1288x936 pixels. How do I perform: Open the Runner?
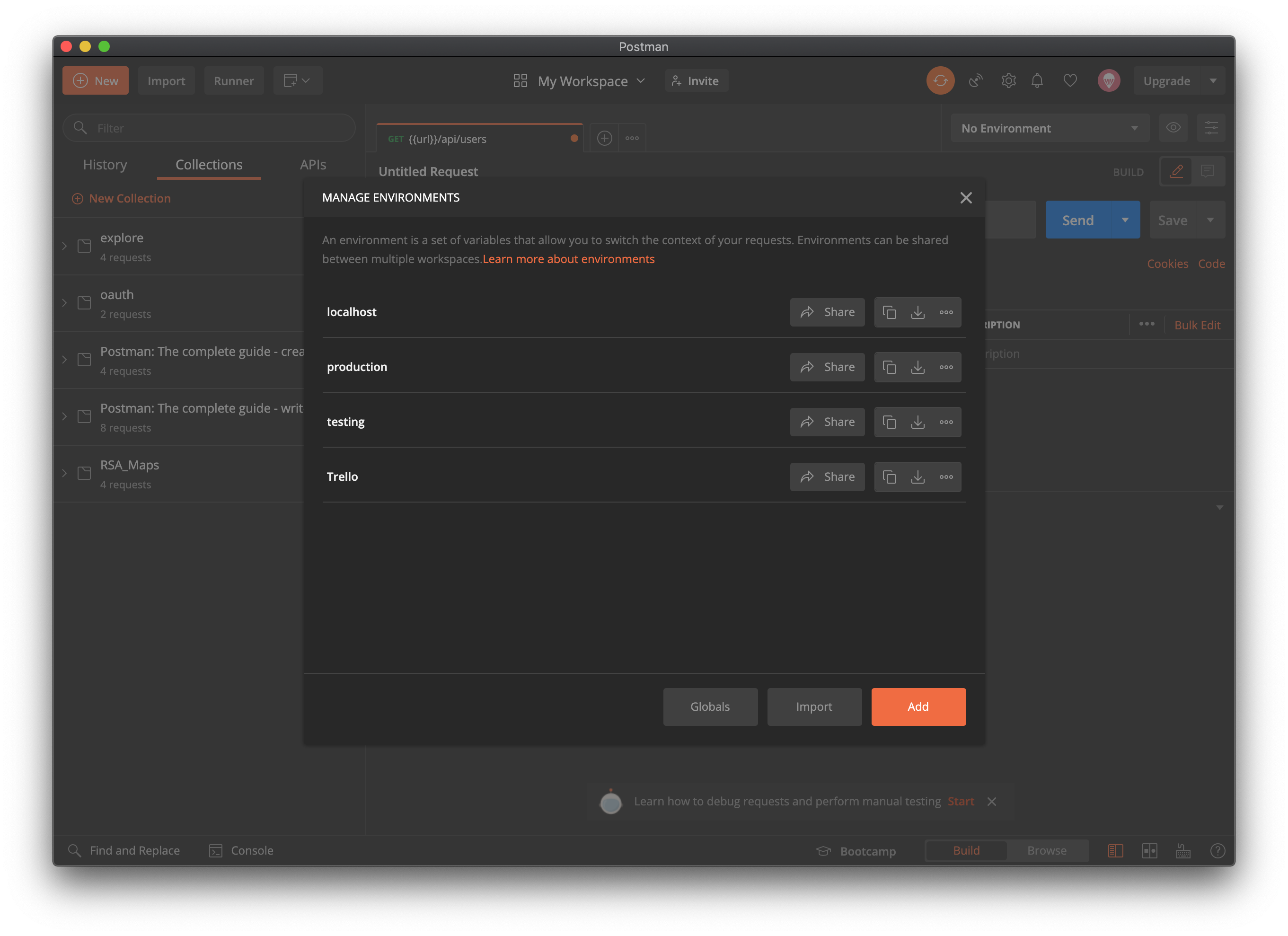point(234,80)
